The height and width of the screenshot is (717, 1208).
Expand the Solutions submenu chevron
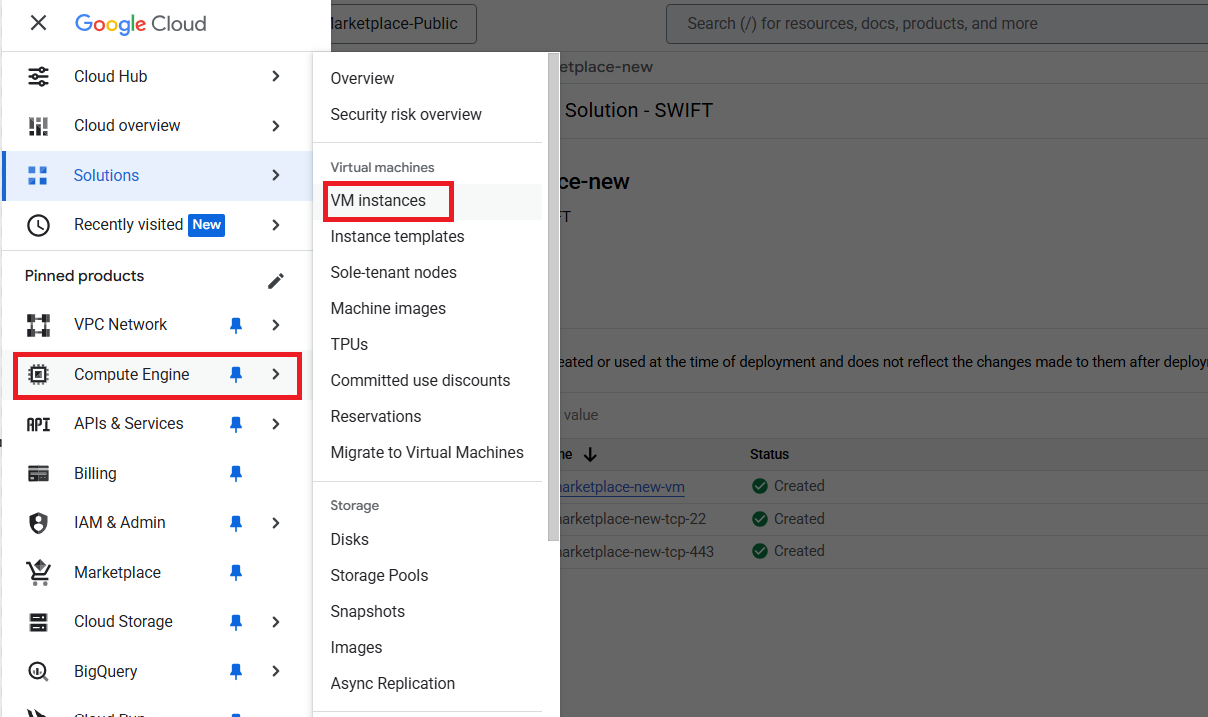(276, 175)
